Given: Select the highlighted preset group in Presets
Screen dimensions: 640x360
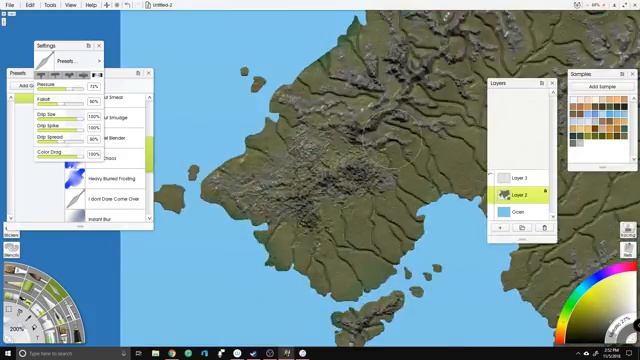Looking at the screenshot, I should 24,98.
